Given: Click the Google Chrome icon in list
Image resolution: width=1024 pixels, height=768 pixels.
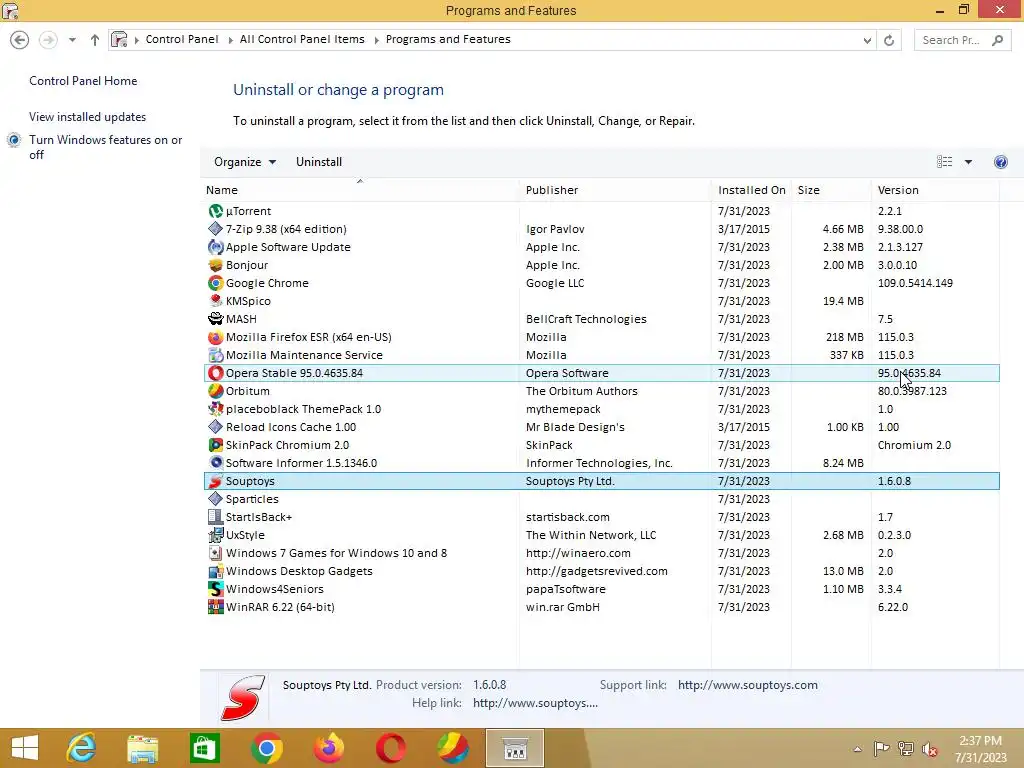Looking at the screenshot, I should (x=216, y=283).
